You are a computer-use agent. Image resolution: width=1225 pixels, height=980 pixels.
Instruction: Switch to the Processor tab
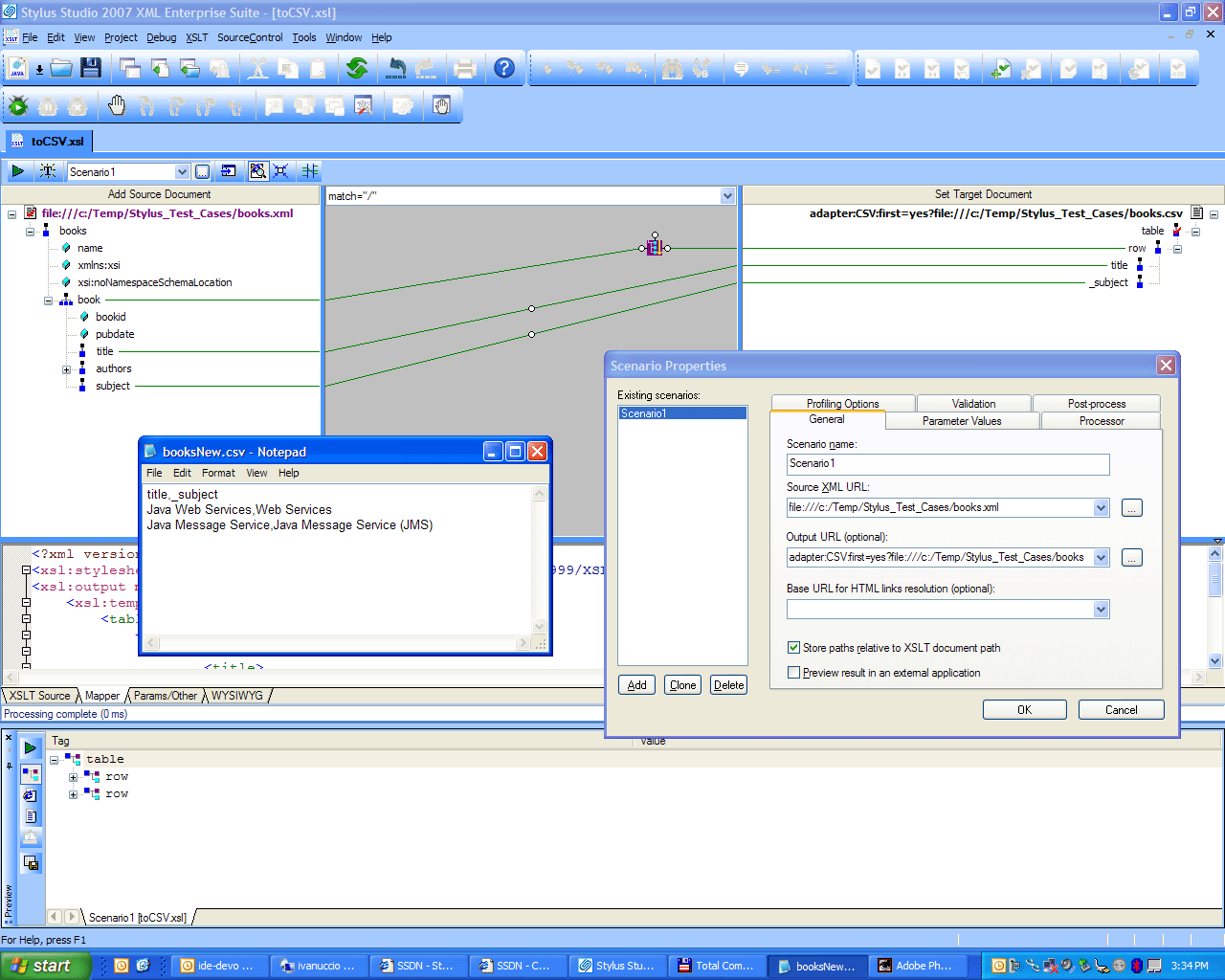[1101, 421]
